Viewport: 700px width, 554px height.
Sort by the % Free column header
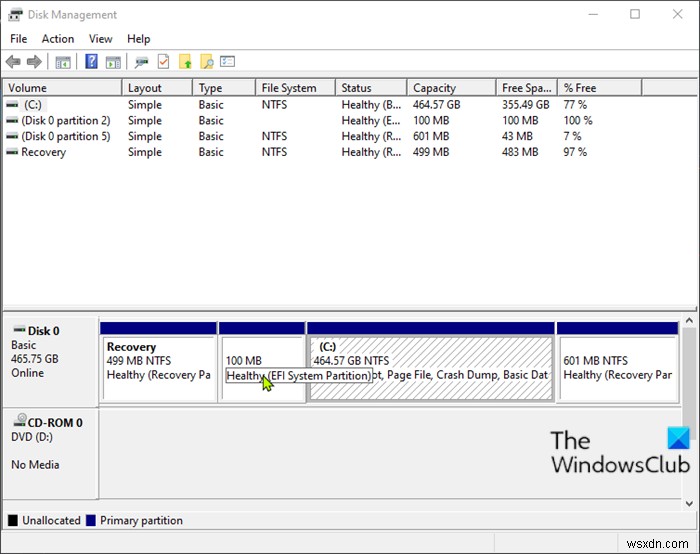coord(600,88)
